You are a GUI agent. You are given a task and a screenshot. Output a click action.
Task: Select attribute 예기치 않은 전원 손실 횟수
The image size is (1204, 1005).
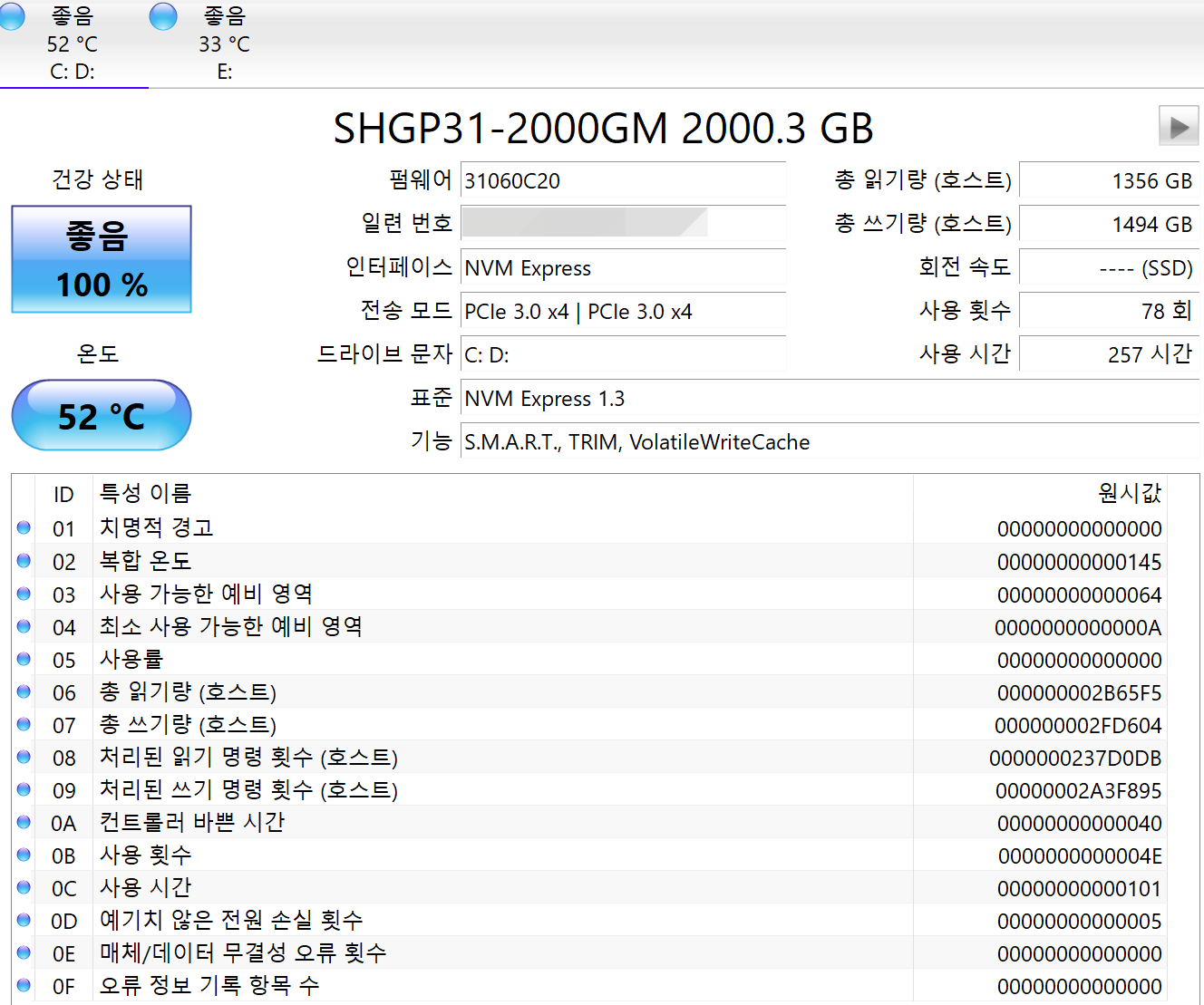click(231, 920)
